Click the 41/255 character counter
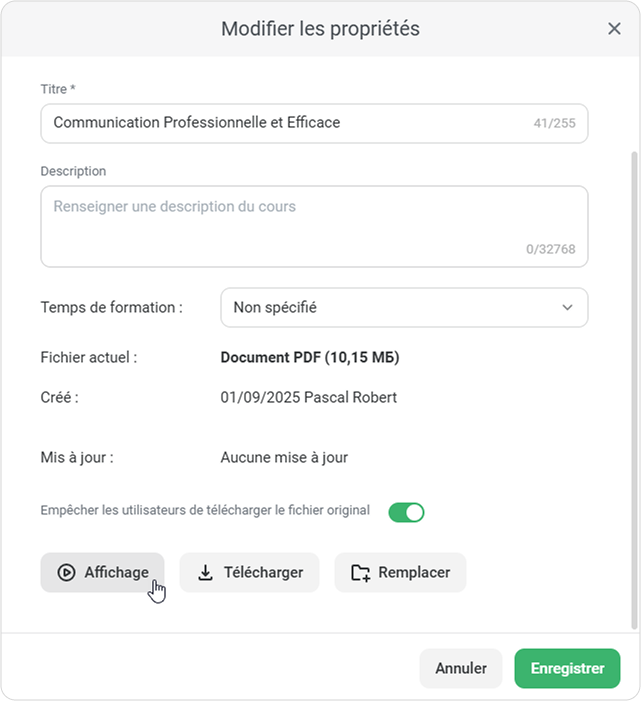The image size is (641, 701). (555, 125)
